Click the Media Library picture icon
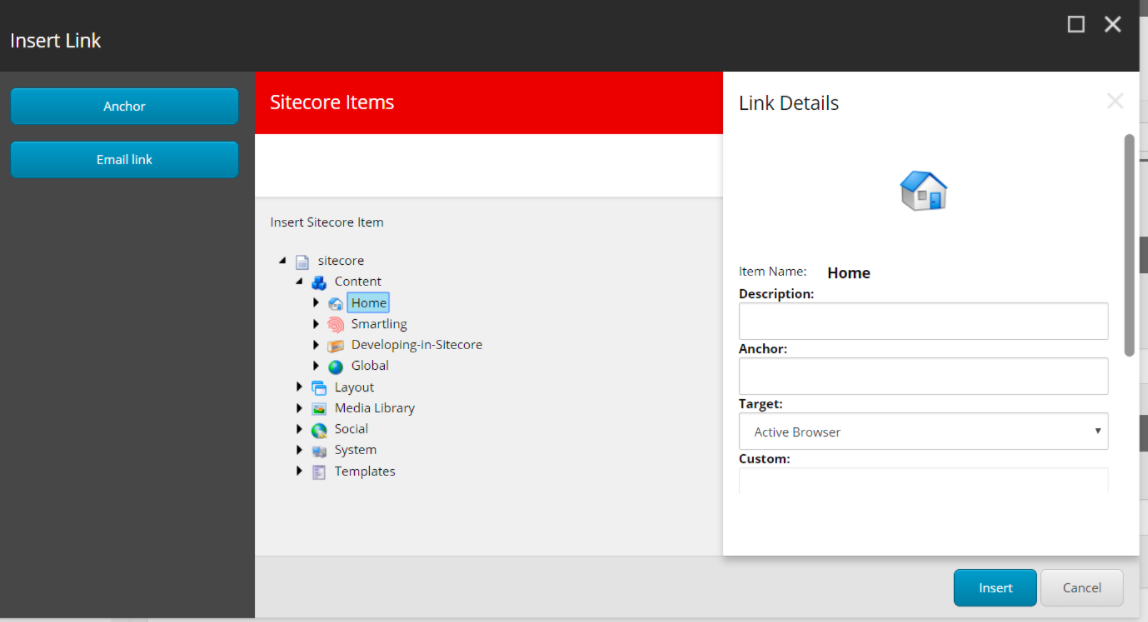1148x622 pixels. click(x=319, y=408)
